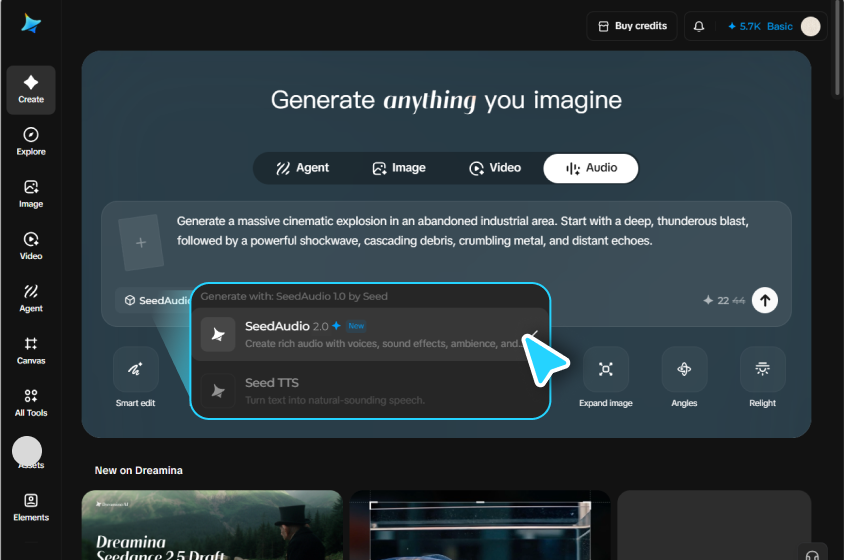Click 'Generate with: SeedAudio 1.0 by Seed' text
844x560 pixels.
tap(294, 296)
